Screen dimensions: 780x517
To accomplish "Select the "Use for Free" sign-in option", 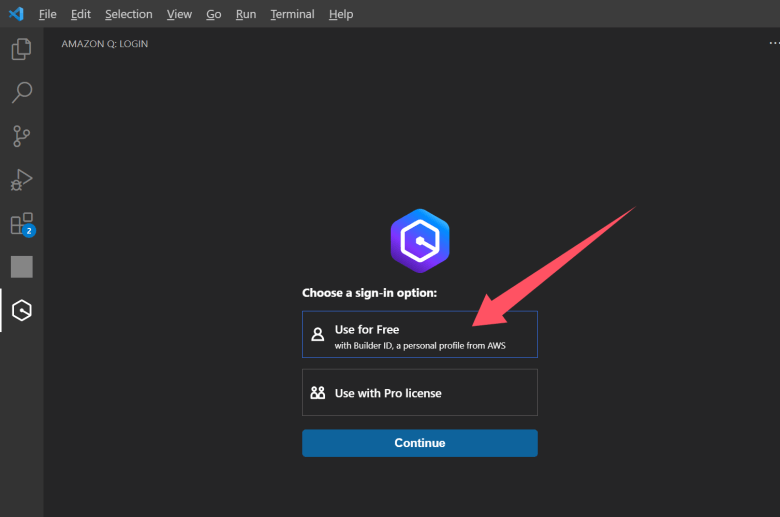I will click(419, 334).
